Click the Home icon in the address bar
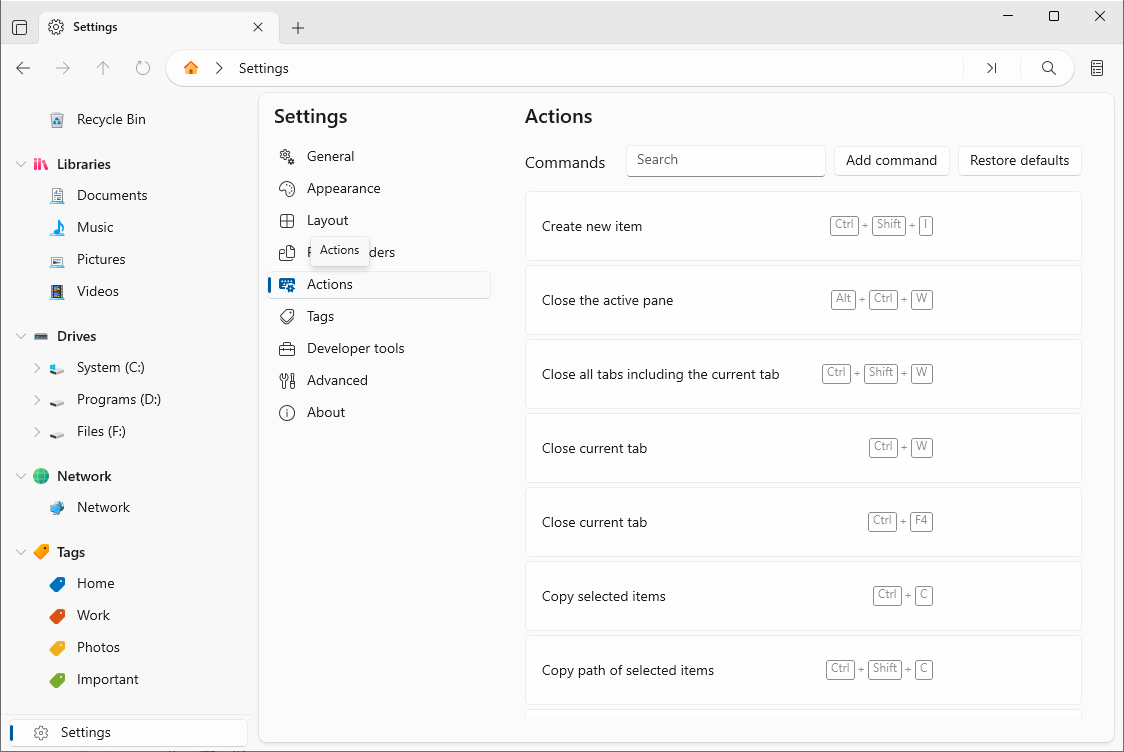Screen dimensions: 1124x752 191,68
